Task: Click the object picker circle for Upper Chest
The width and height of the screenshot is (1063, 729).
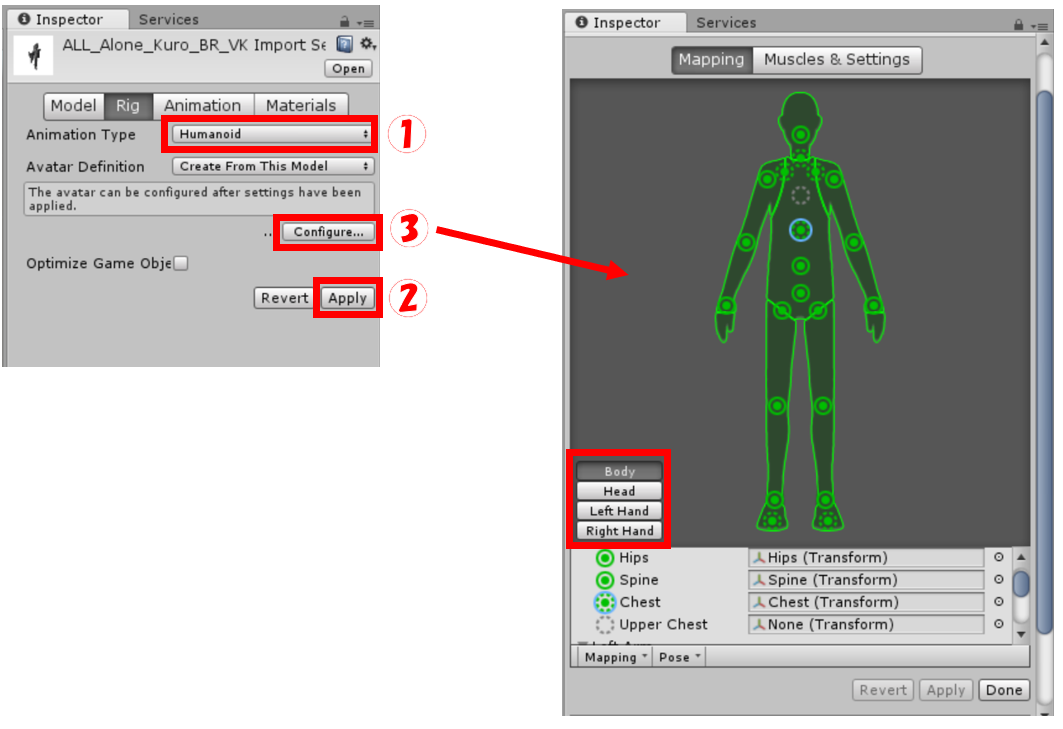Action: [x=998, y=624]
